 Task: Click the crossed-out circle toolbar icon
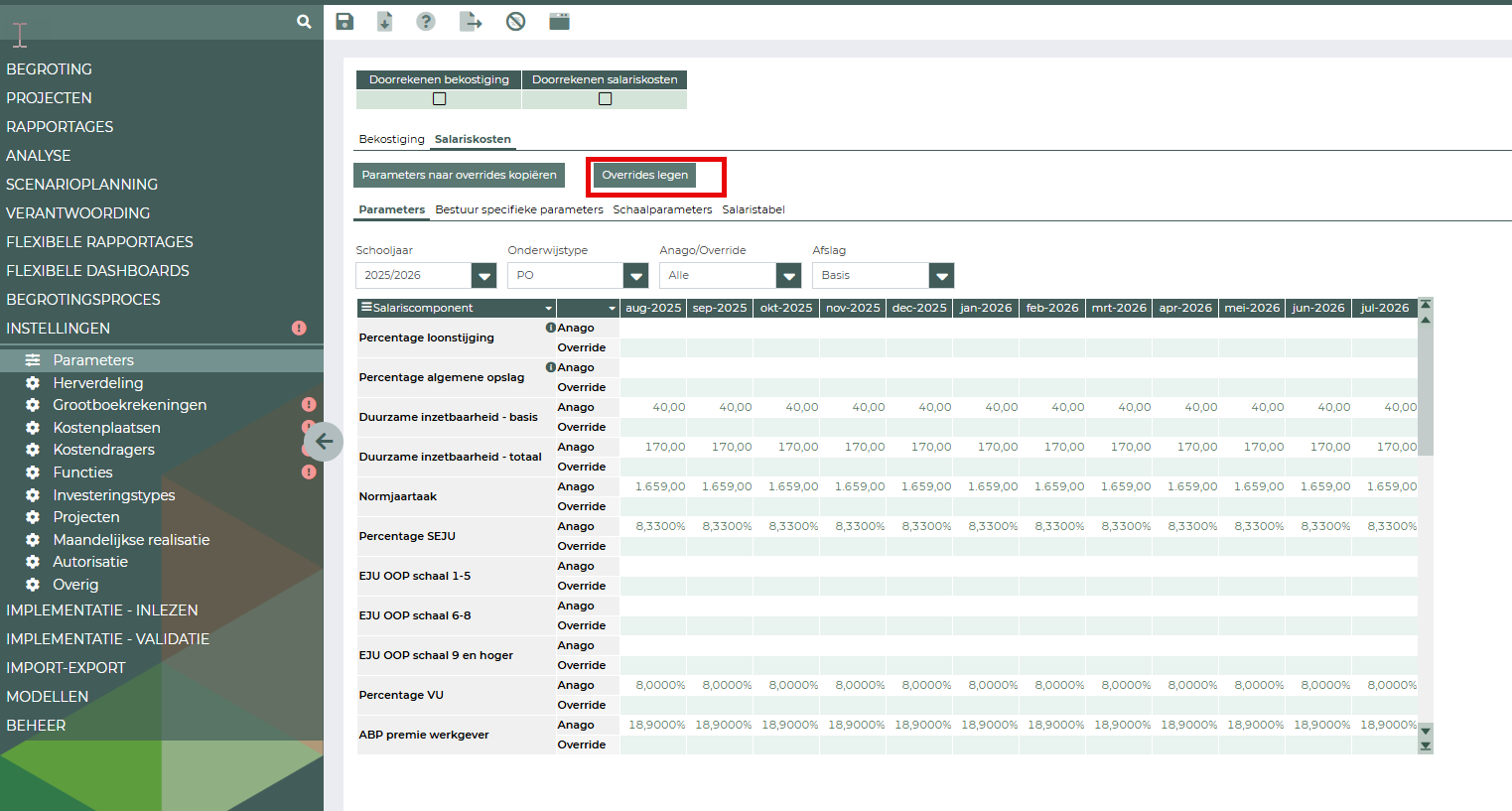(x=515, y=22)
